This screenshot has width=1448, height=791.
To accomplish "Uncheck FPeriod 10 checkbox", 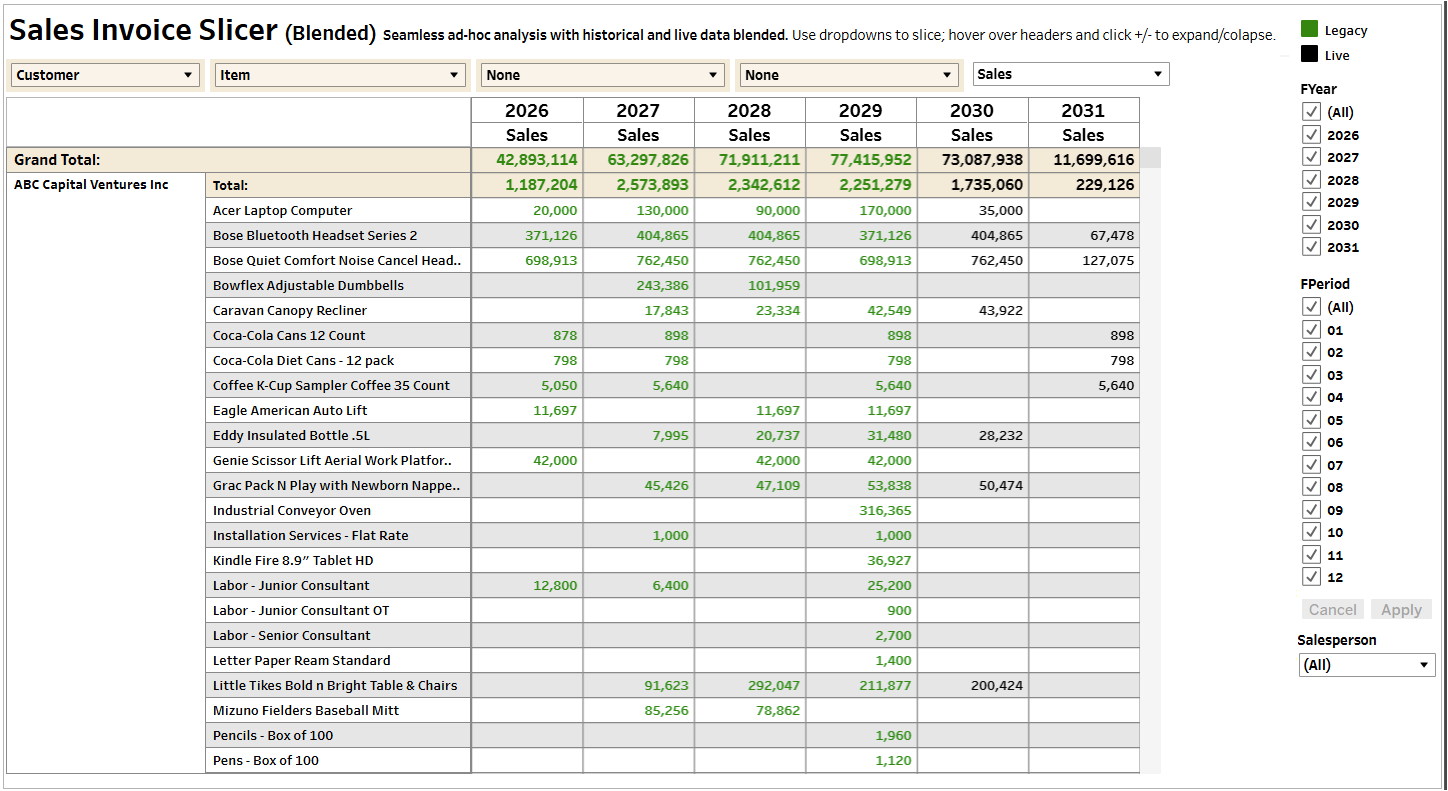I will click(1312, 532).
